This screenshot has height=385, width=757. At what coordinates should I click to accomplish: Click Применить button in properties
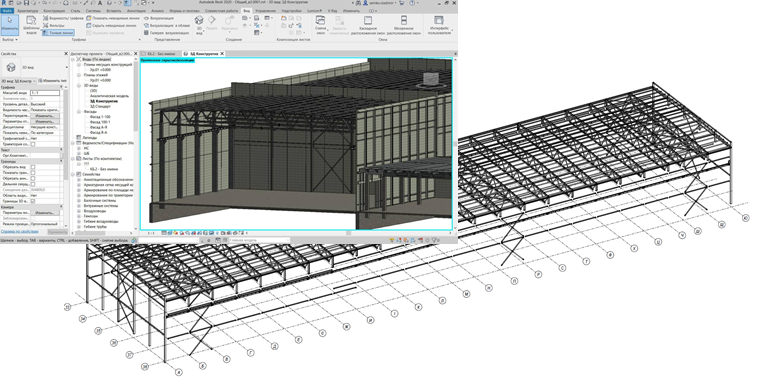[x=58, y=232]
